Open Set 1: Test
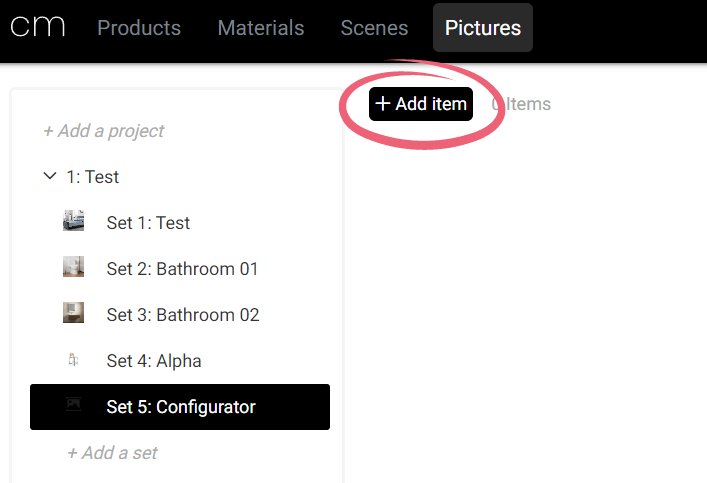The width and height of the screenshot is (707, 483). pyautogui.click(x=148, y=223)
